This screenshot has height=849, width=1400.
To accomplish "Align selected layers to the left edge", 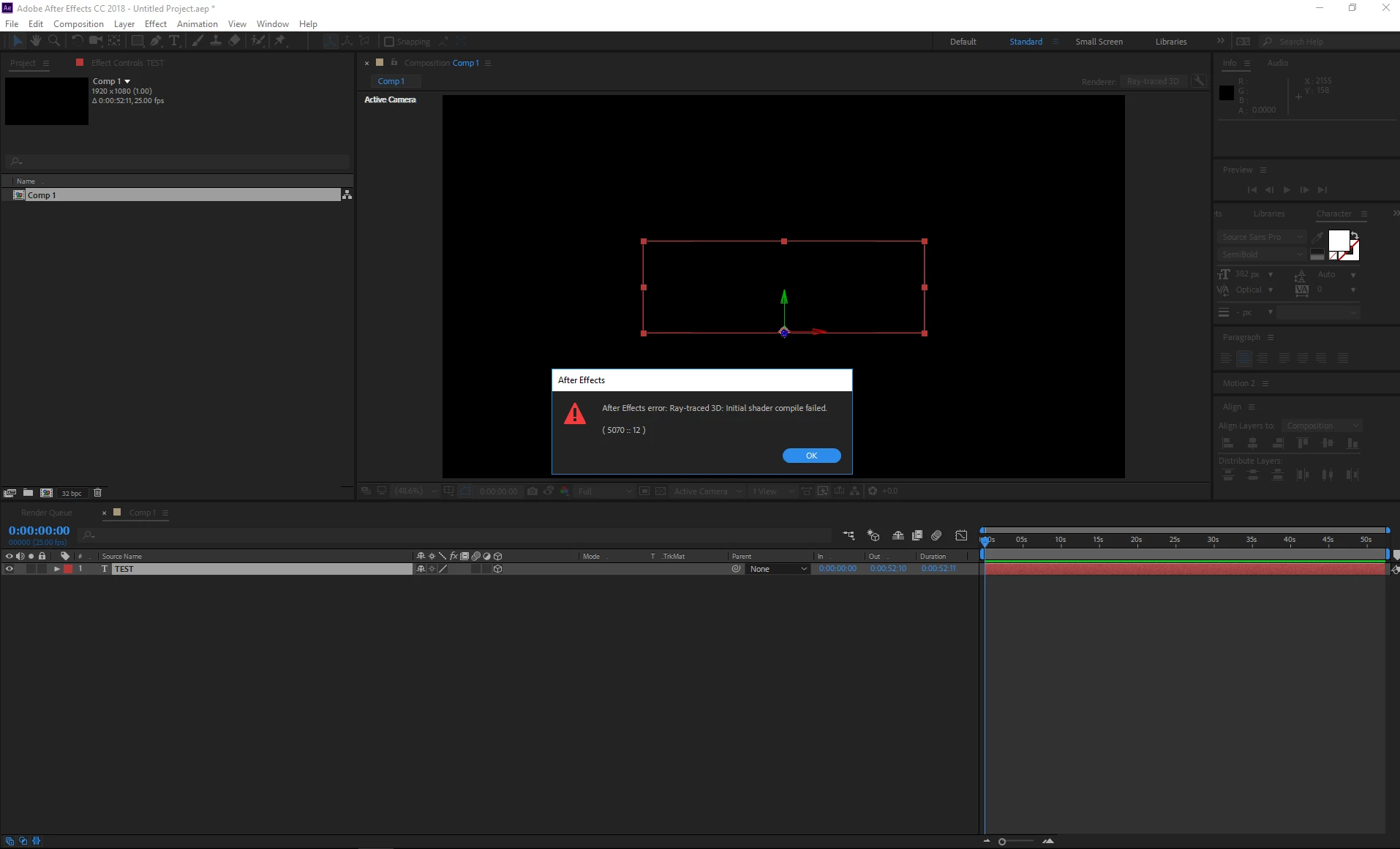I will pyautogui.click(x=1228, y=443).
